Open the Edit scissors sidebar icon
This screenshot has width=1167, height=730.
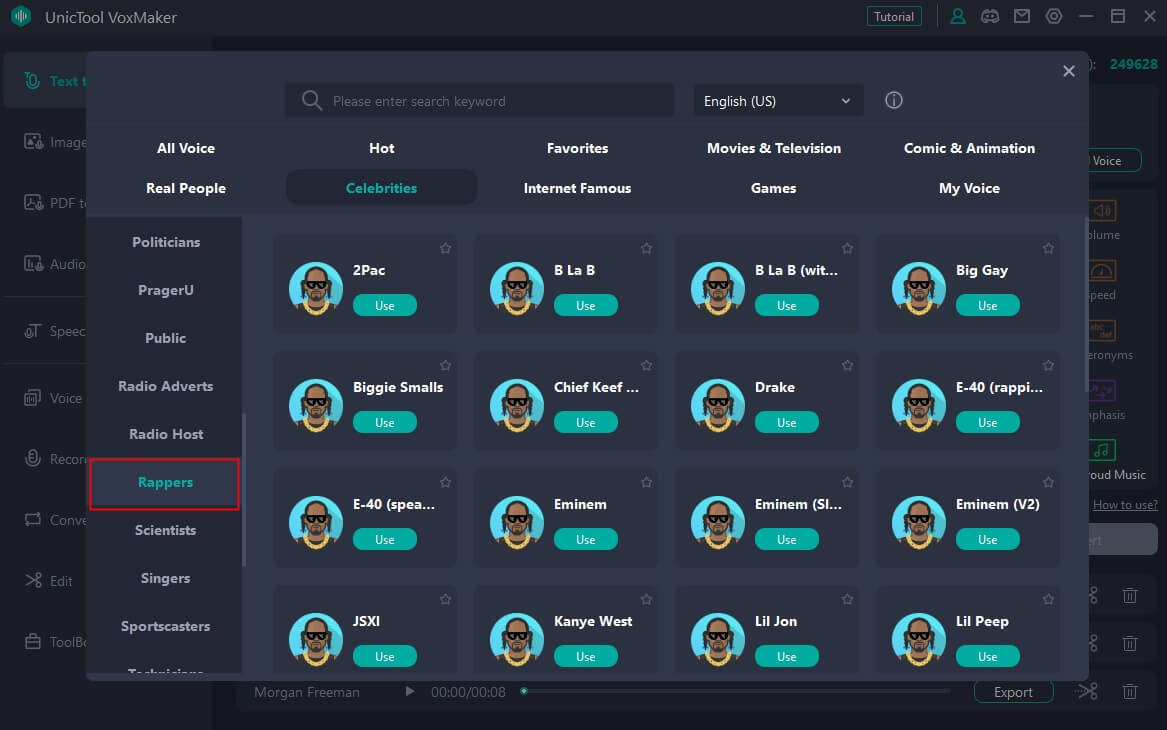(x=33, y=580)
